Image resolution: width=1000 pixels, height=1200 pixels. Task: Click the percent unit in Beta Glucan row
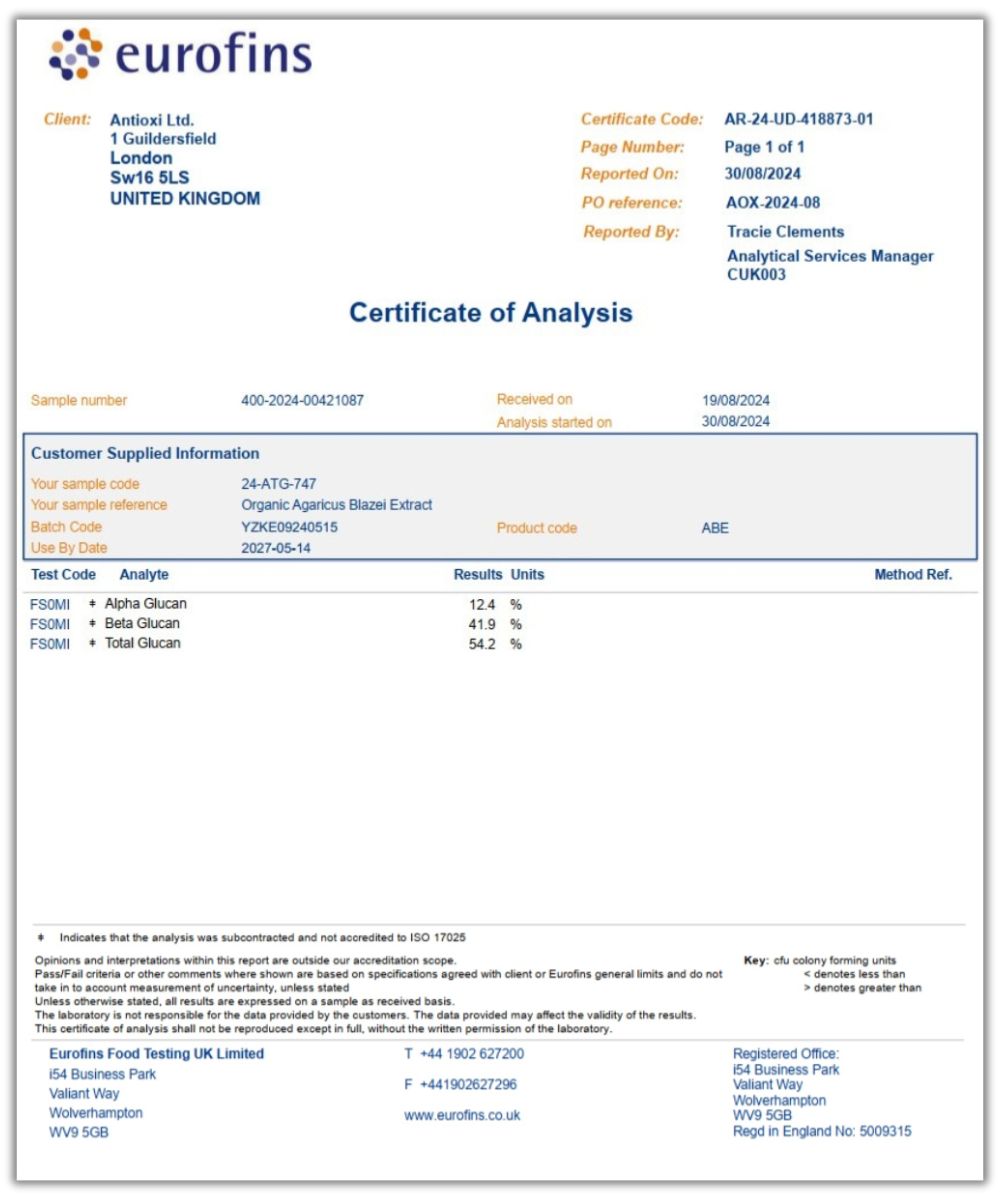(517, 625)
